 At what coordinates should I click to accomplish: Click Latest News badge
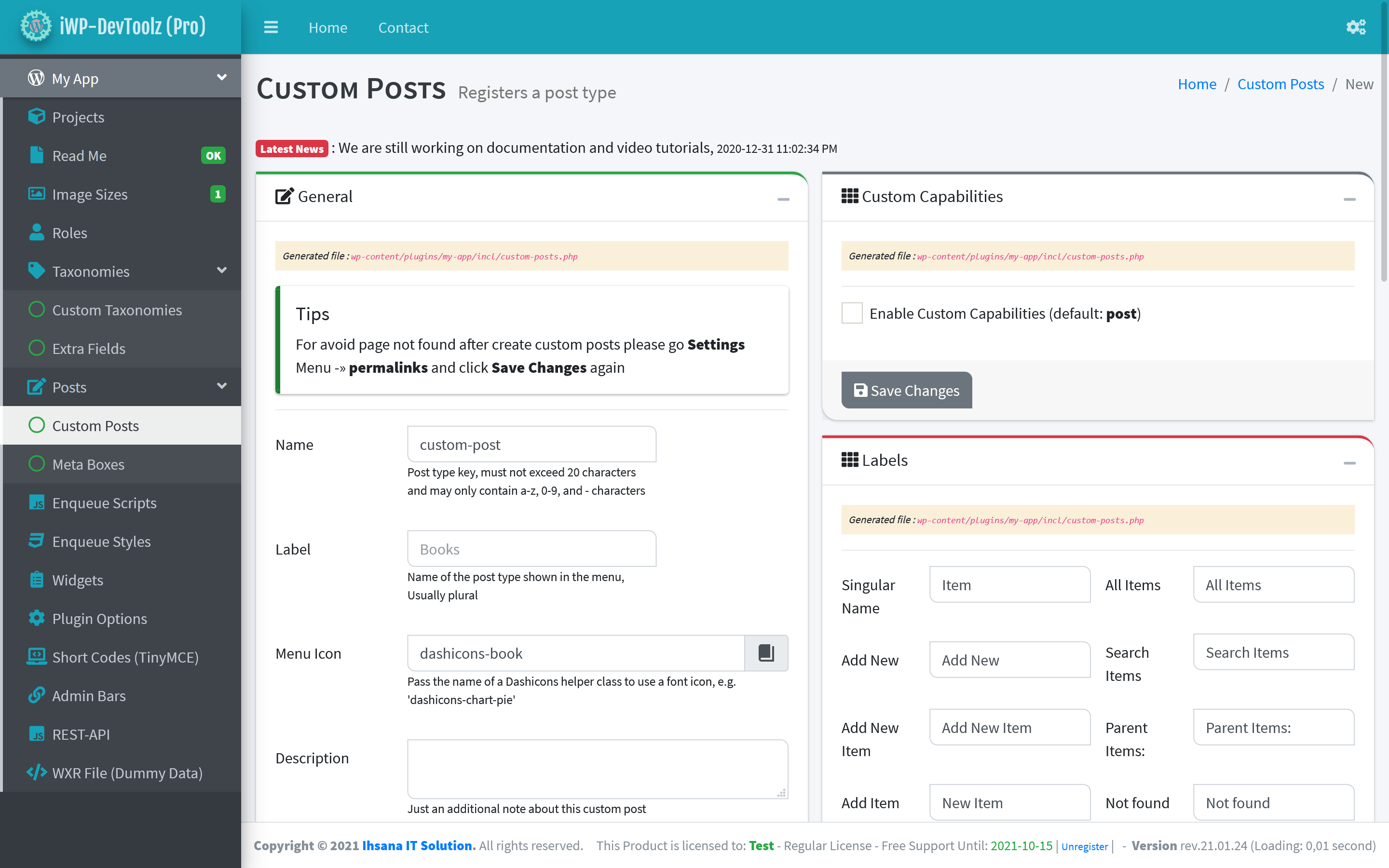click(x=292, y=149)
